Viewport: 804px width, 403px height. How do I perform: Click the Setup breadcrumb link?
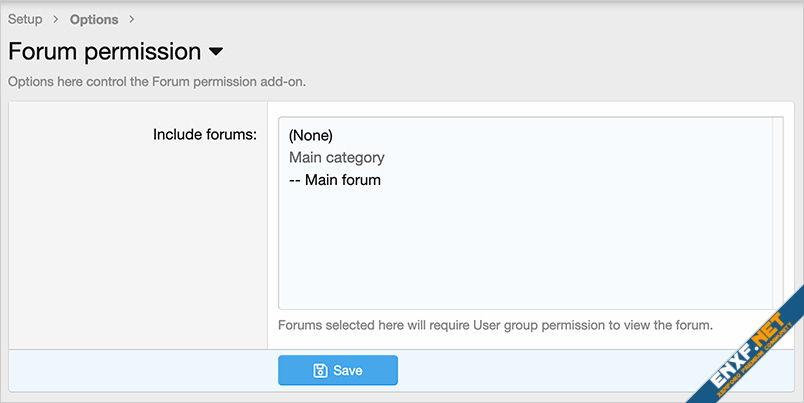point(25,19)
